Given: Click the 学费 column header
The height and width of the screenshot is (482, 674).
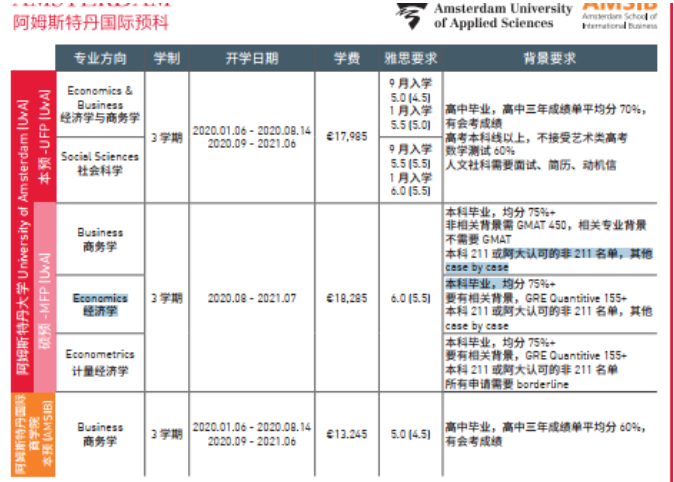Looking at the screenshot, I should click(347, 58).
